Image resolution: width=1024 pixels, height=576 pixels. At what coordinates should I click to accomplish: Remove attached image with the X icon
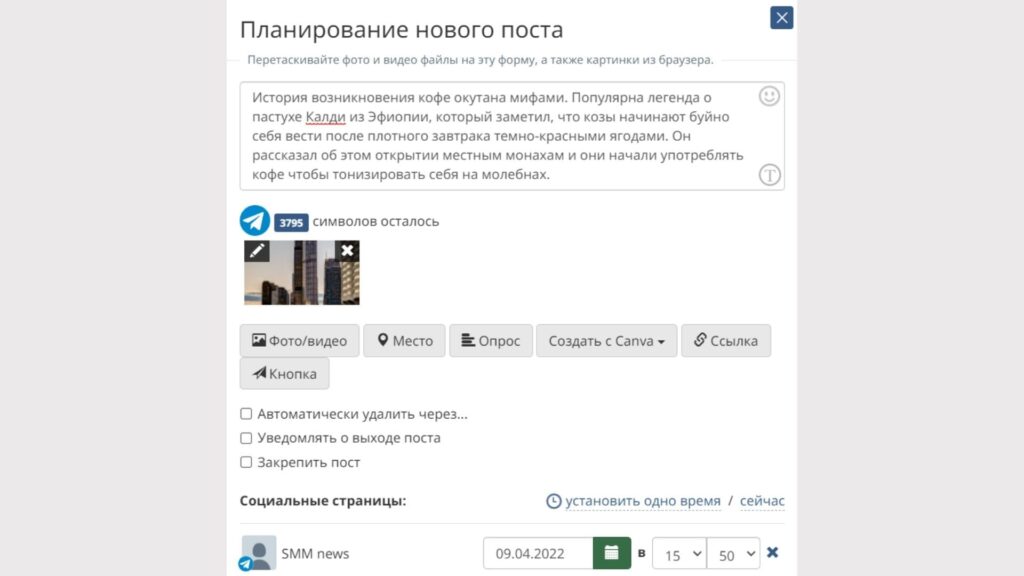[x=347, y=251]
